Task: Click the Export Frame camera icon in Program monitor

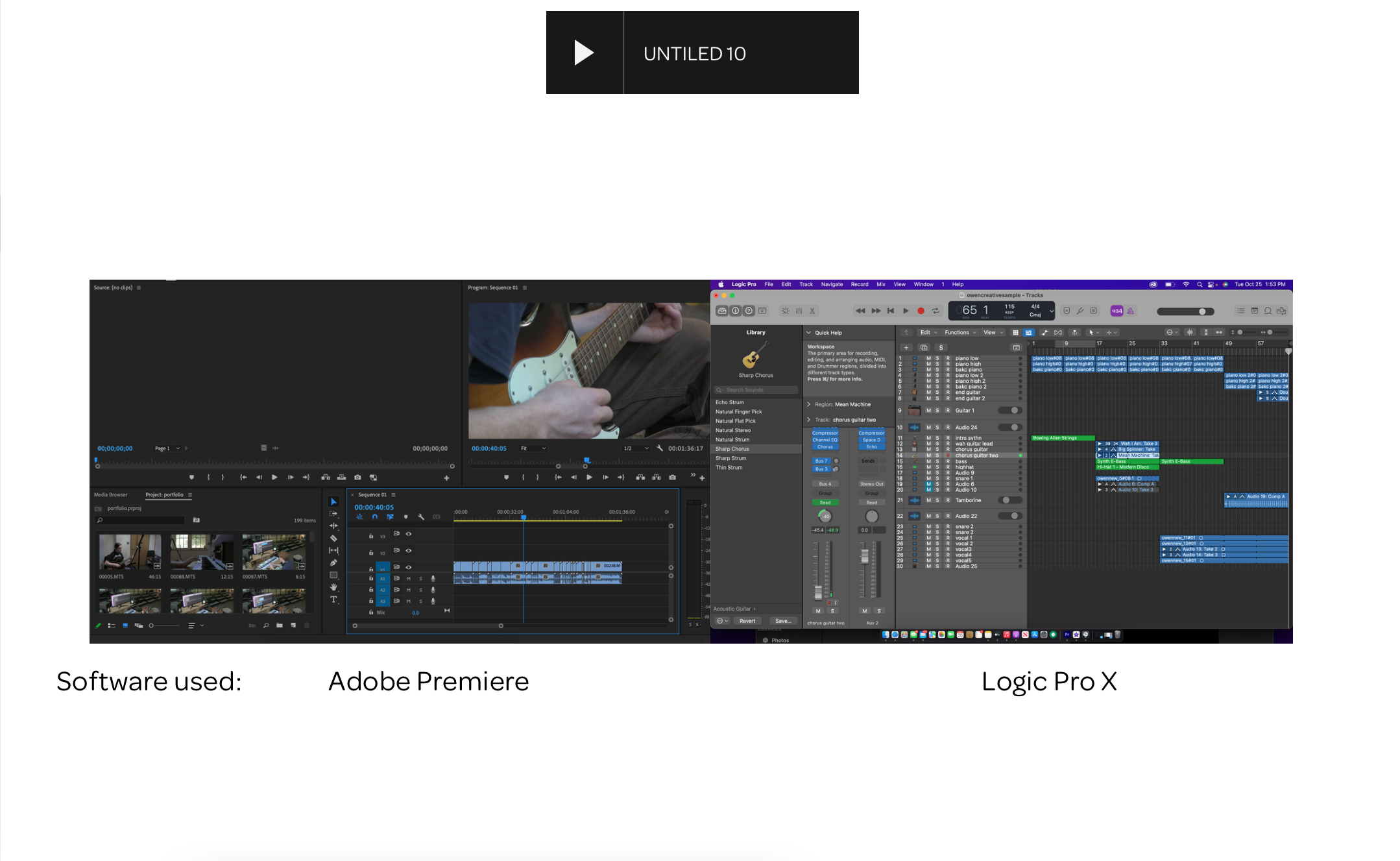Action: (x=672, y=478)
